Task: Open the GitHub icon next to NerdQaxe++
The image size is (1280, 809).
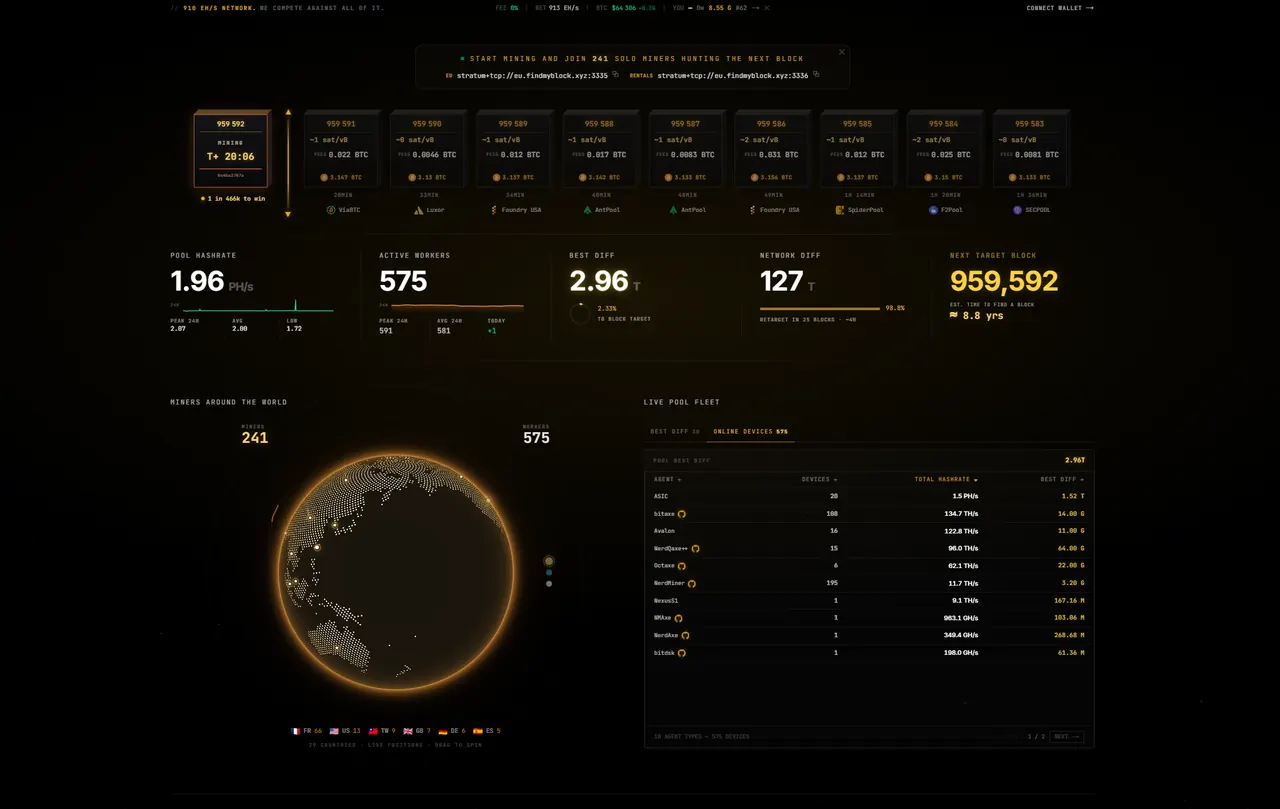Action: pos(696,549)
